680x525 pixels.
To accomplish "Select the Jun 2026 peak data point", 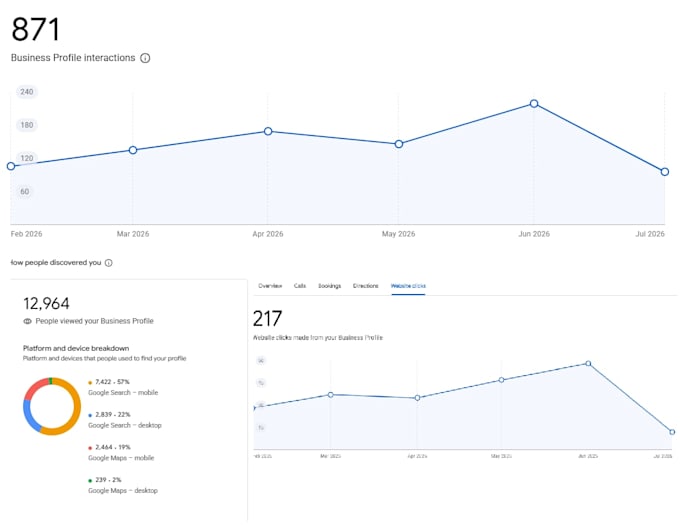I will tap(534, 104).
